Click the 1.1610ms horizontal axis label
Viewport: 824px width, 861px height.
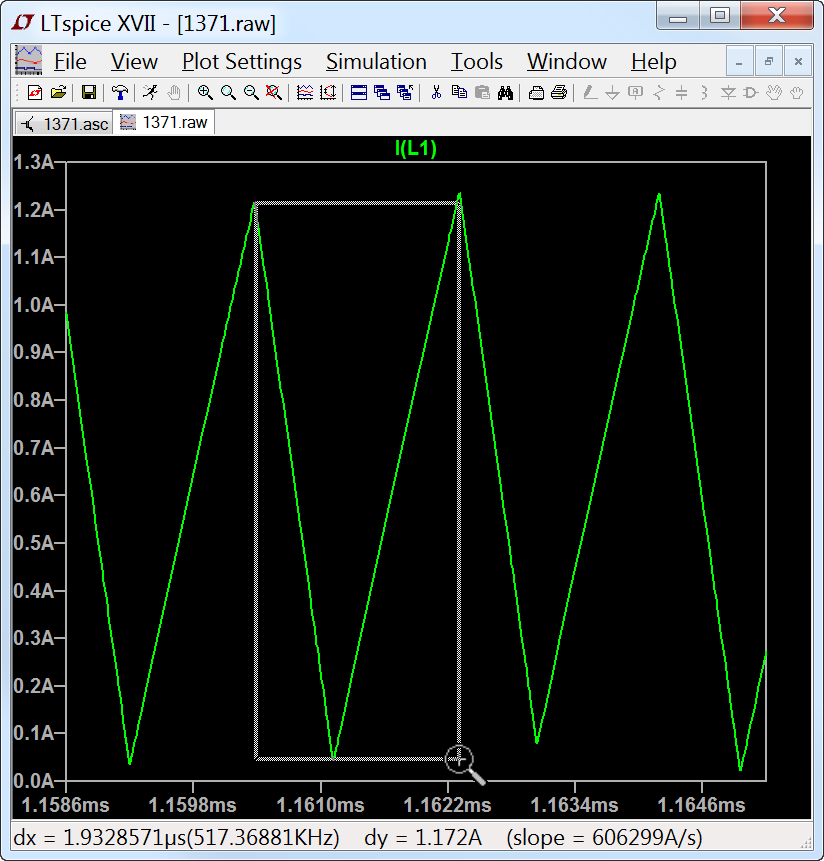(x=321, y=805)
